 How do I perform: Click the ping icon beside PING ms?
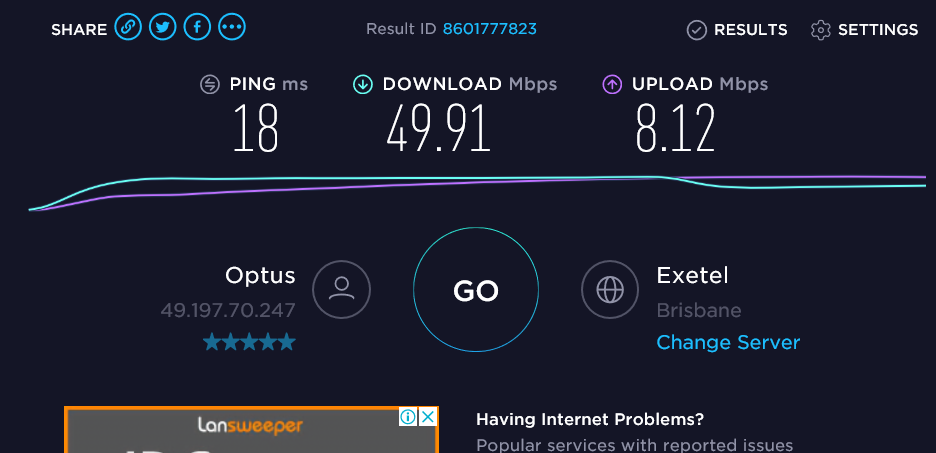pos(210,84)
